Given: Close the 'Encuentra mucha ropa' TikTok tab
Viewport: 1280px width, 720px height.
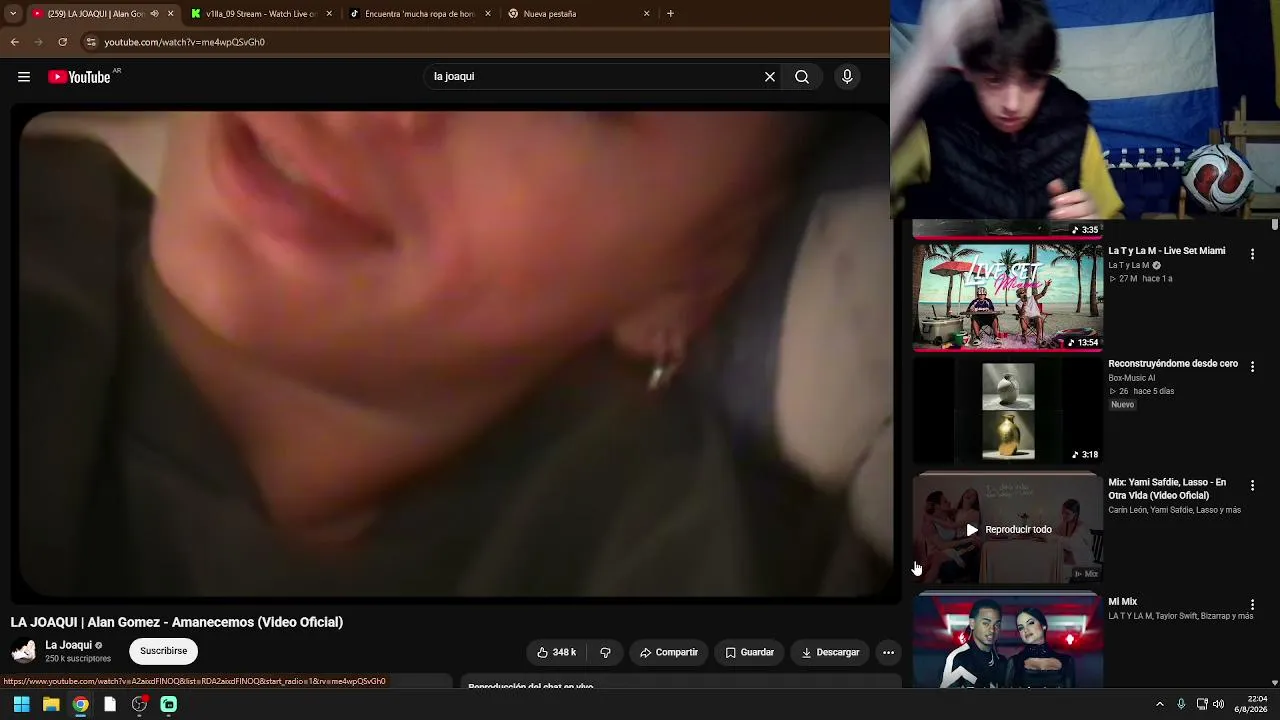Looking at the screenshot, I should 488,14.
